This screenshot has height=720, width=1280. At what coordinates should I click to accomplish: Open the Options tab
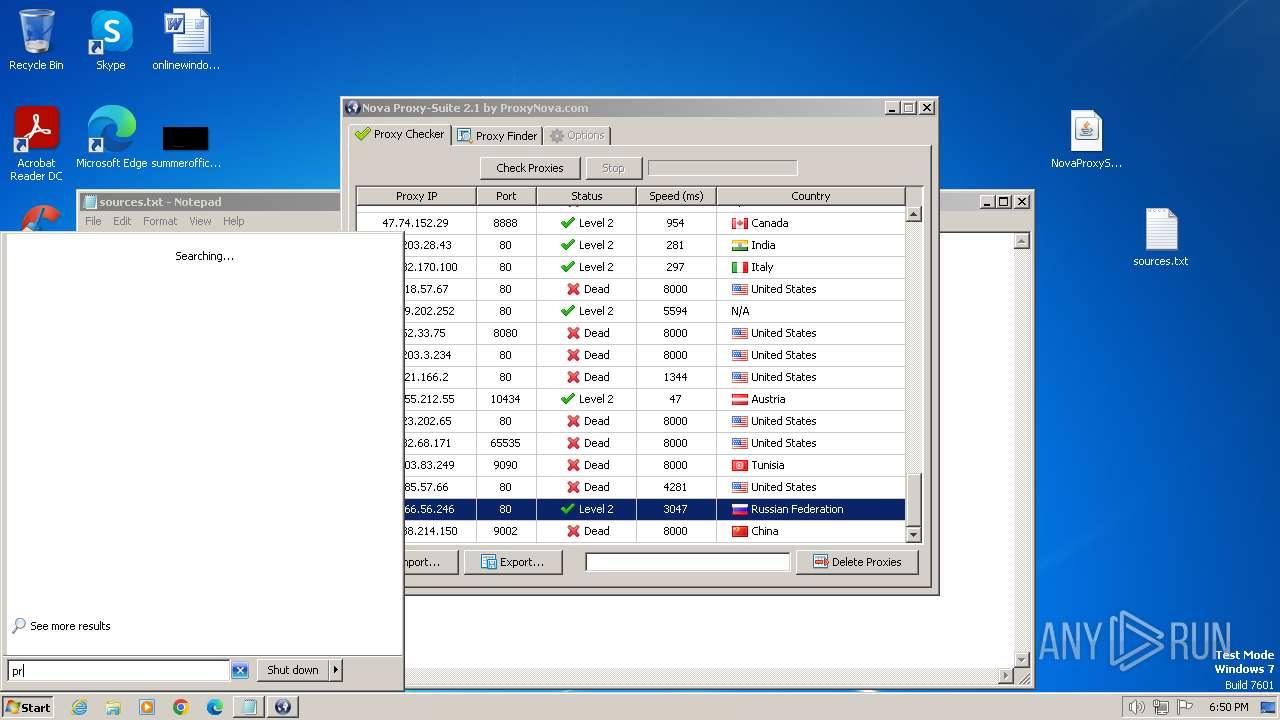(x=577, y=135)
